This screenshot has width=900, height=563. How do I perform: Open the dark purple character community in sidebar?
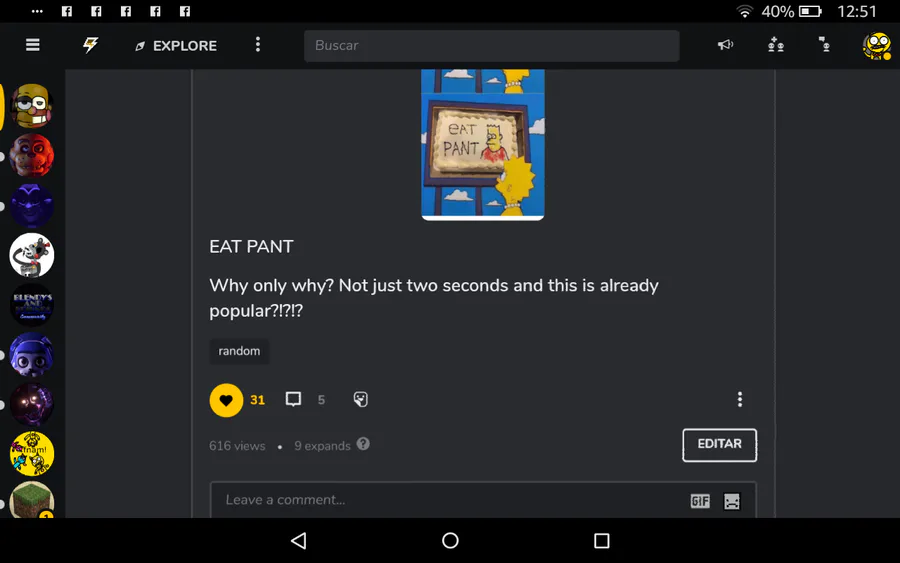pos(32,205)
